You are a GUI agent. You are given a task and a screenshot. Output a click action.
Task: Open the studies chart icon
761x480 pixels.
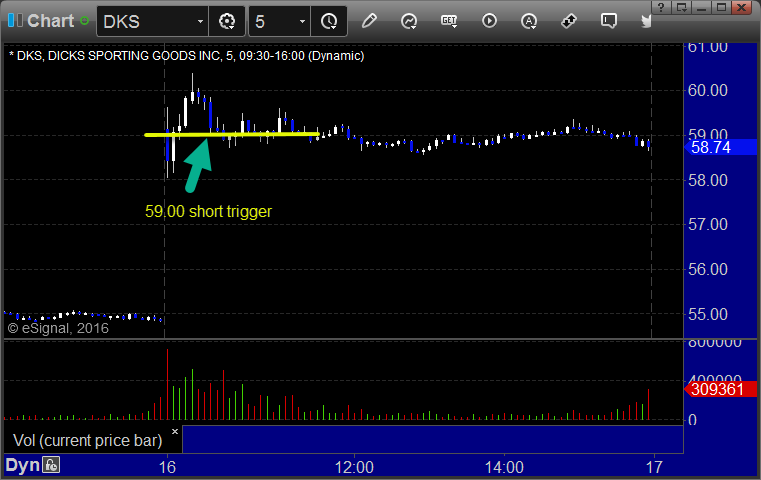(x=409, y=21)
